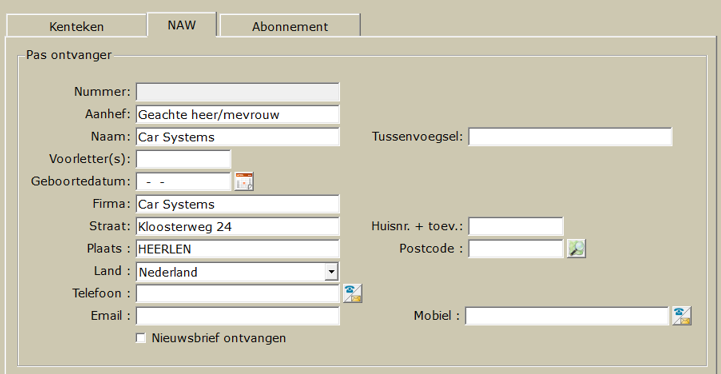Focus the Naam input field
This screenshot has height=374, width=721.
(x=238, y=137)
